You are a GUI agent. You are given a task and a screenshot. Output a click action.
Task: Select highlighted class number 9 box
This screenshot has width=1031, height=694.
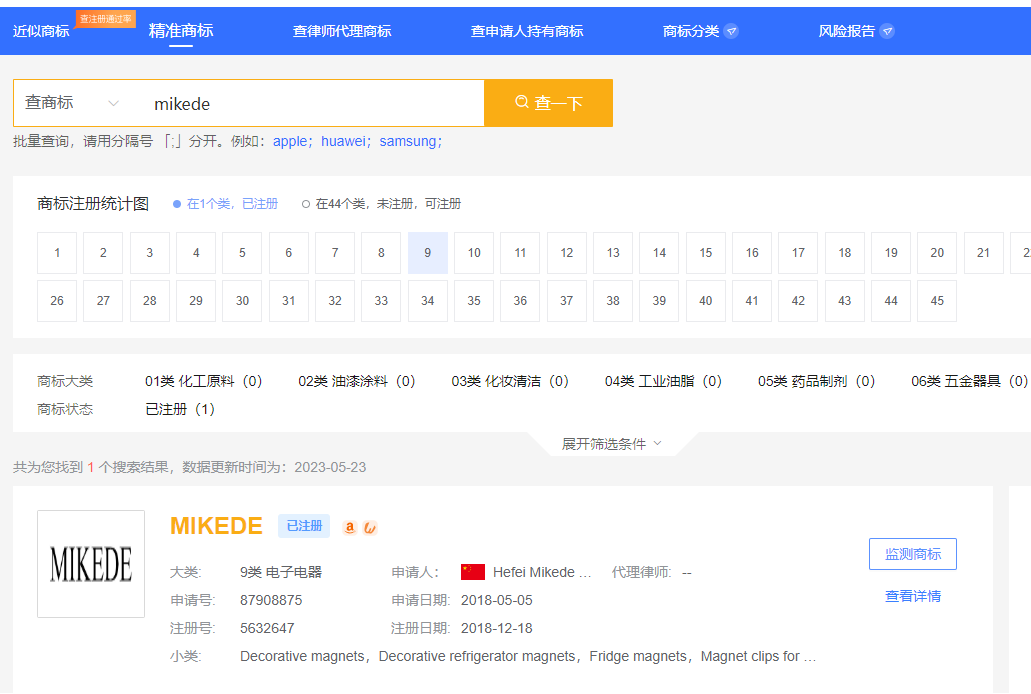coord(427,252)
